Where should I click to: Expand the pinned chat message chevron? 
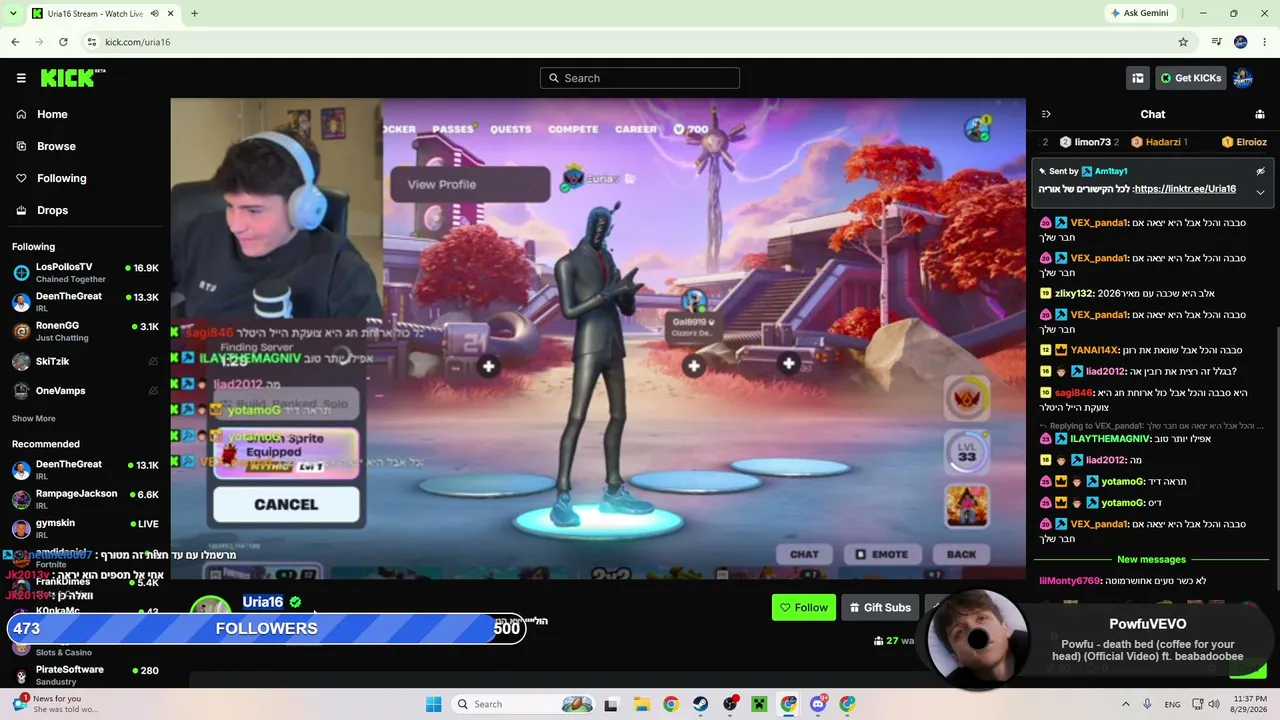pyautogui.click(x=1260, y=192)
